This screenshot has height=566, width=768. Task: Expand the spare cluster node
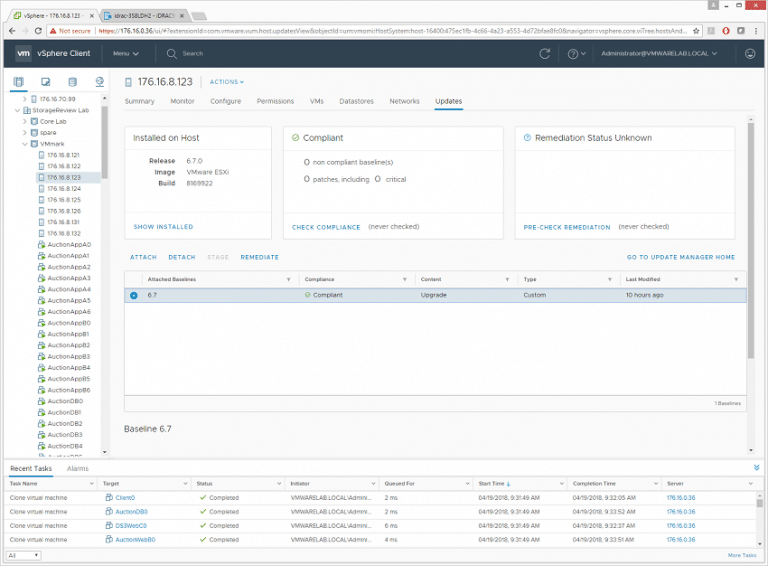pos(24,133)
